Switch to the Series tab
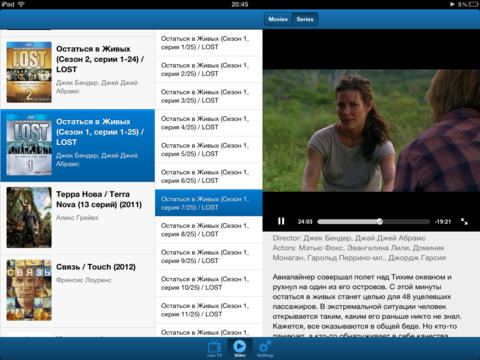This screenshot has height=360, width=480. (x=305, y=19)
